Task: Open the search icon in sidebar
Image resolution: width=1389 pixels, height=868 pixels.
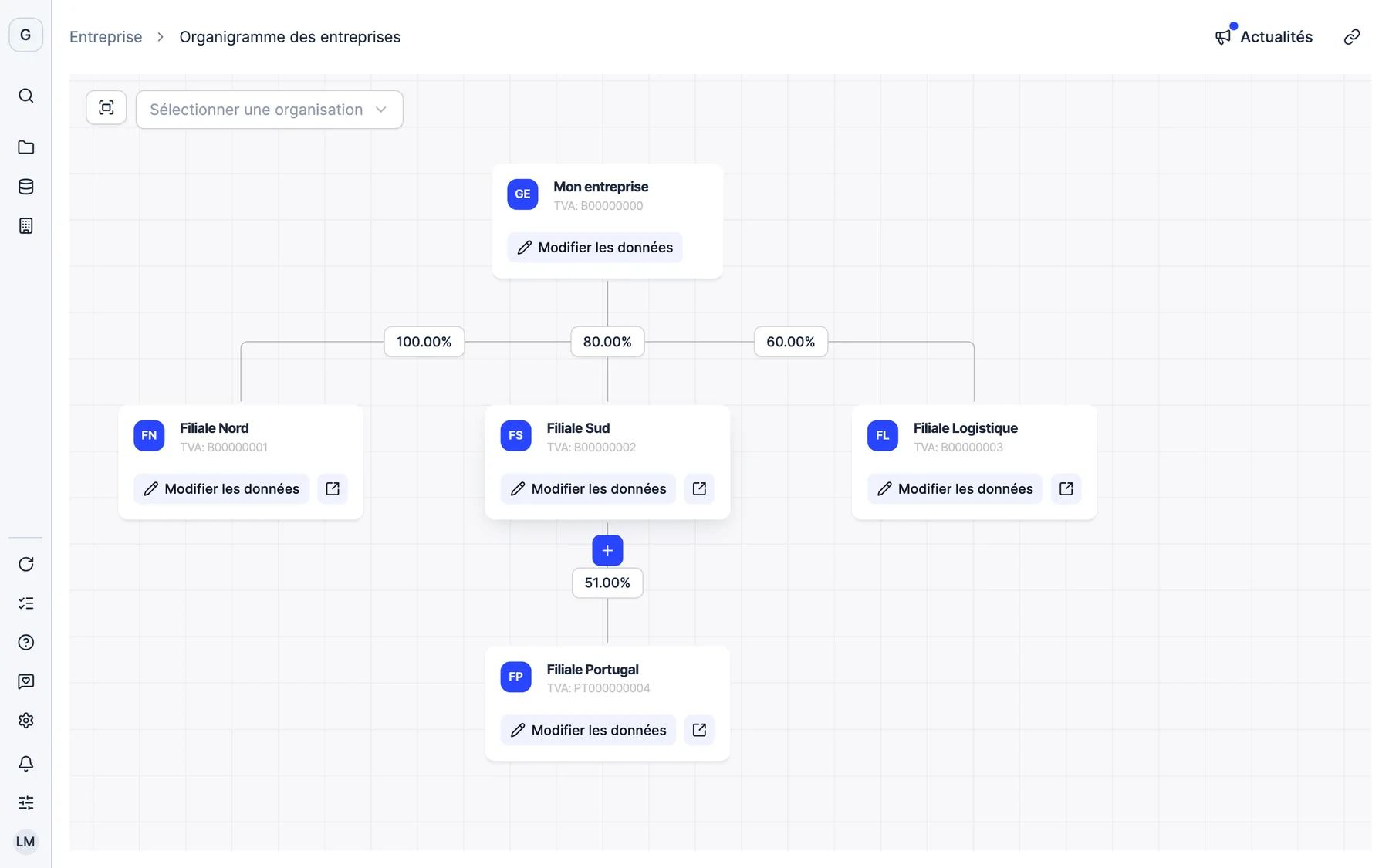Action: [x=25, y=96]
